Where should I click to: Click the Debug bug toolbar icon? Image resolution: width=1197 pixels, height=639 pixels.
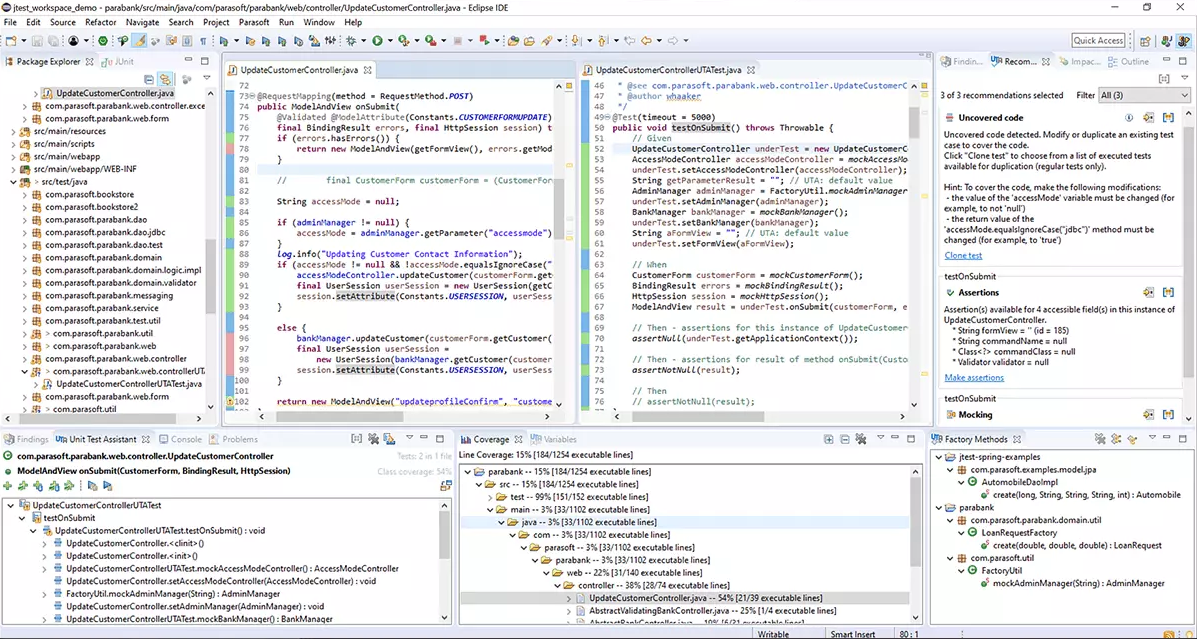(x=351, y=40)
